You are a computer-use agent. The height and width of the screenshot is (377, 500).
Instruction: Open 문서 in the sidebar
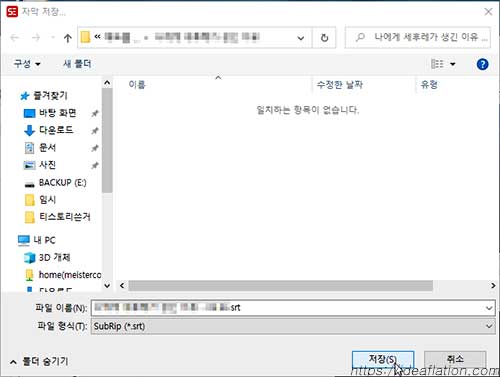click(x=40, y=147)
